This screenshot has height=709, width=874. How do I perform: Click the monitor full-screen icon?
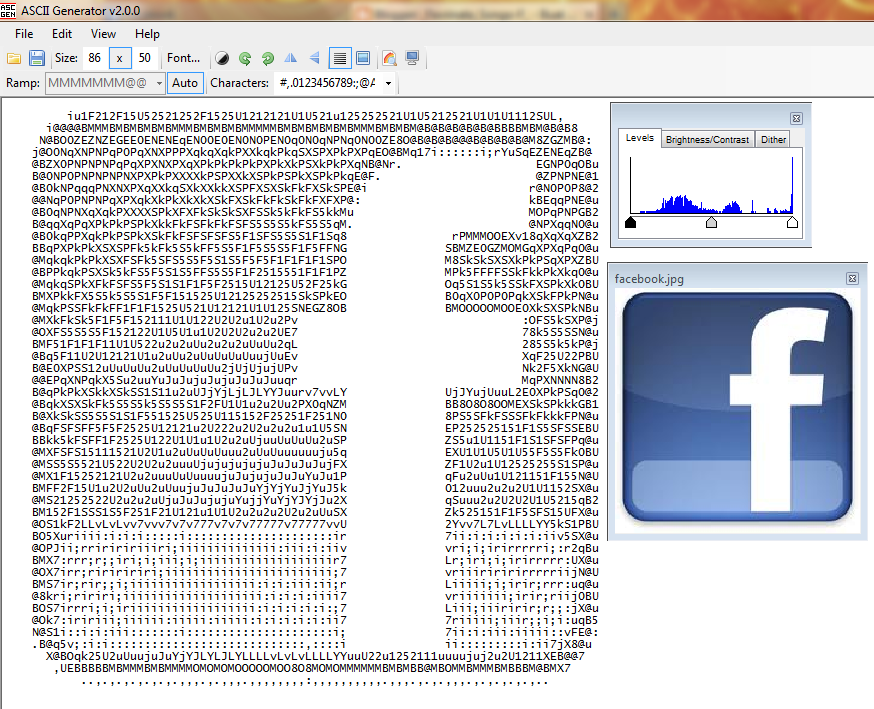pyautogui.click(x=412, y=58)
